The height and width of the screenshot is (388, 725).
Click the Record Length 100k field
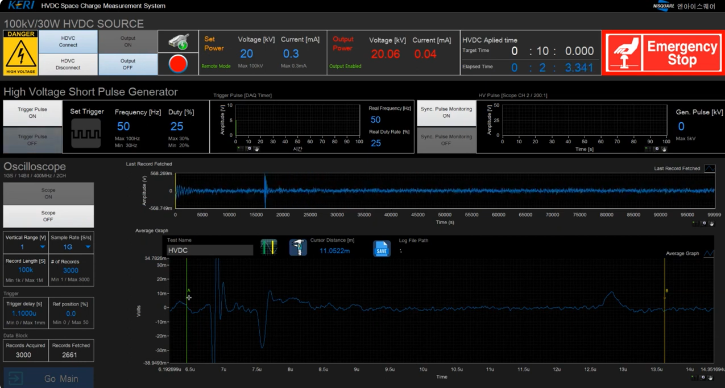coord(25,270)
